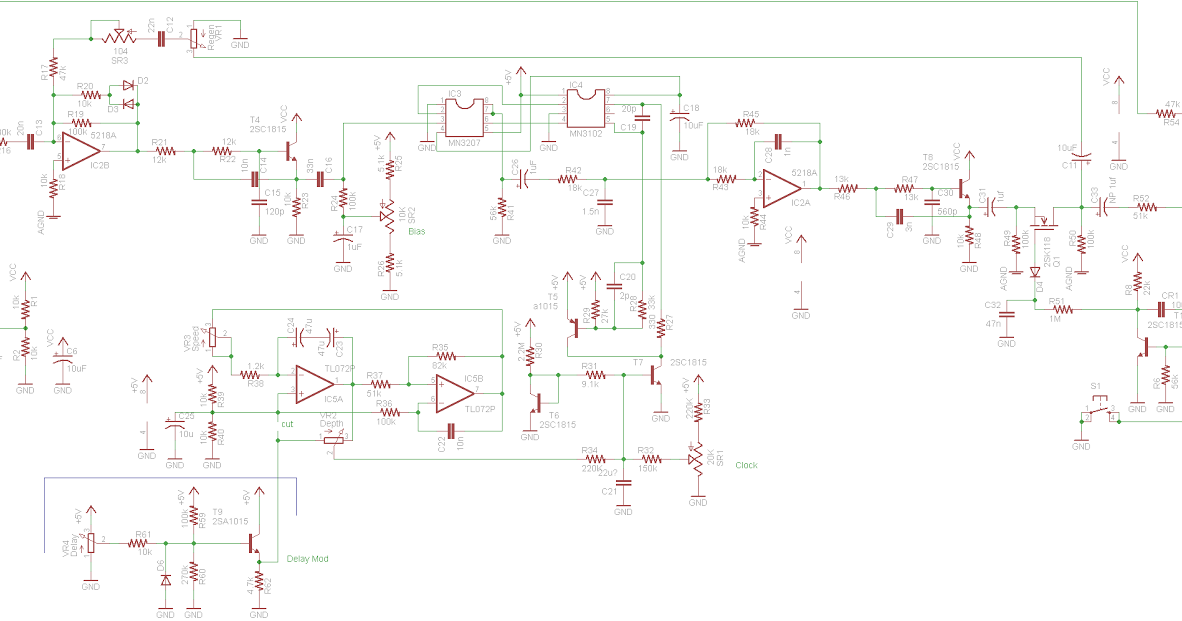1182x621 pixels.
Task: Select the VR4 Delay potentiometer
Action: (90, 543)
